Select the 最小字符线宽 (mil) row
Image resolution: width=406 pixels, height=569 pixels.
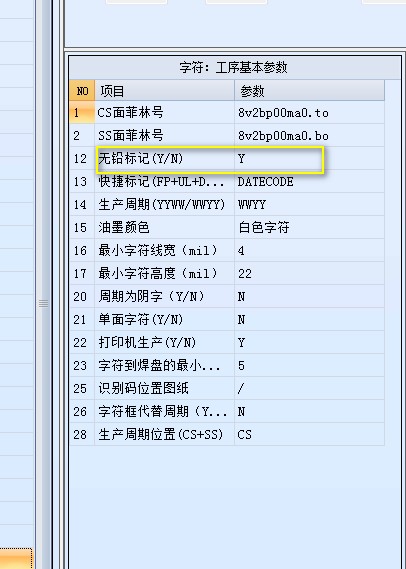click(x=227, y=250)
